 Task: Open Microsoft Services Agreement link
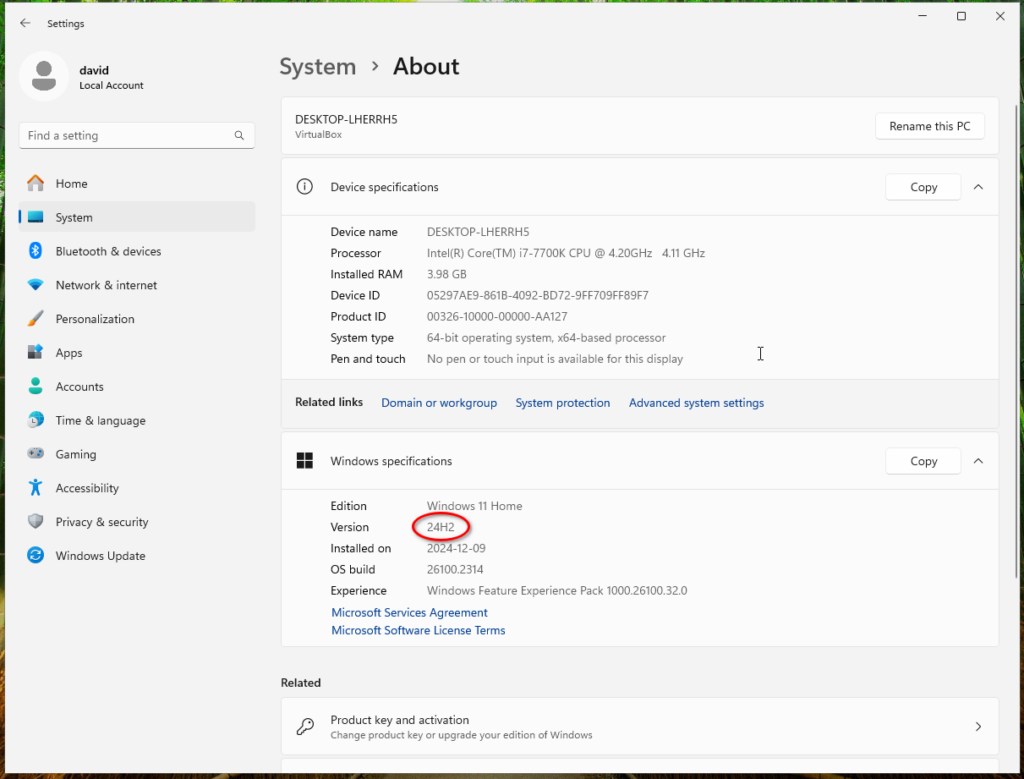pos(409,612)
